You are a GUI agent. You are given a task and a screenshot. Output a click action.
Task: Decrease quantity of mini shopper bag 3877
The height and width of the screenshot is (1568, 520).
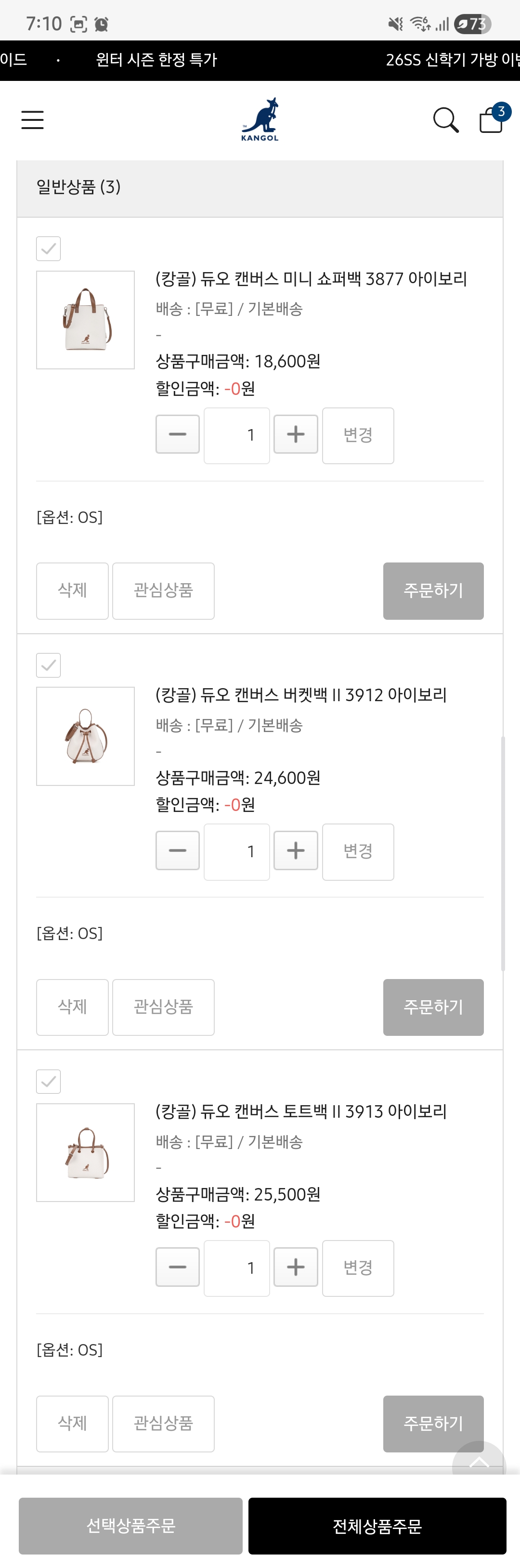point(177,434)
